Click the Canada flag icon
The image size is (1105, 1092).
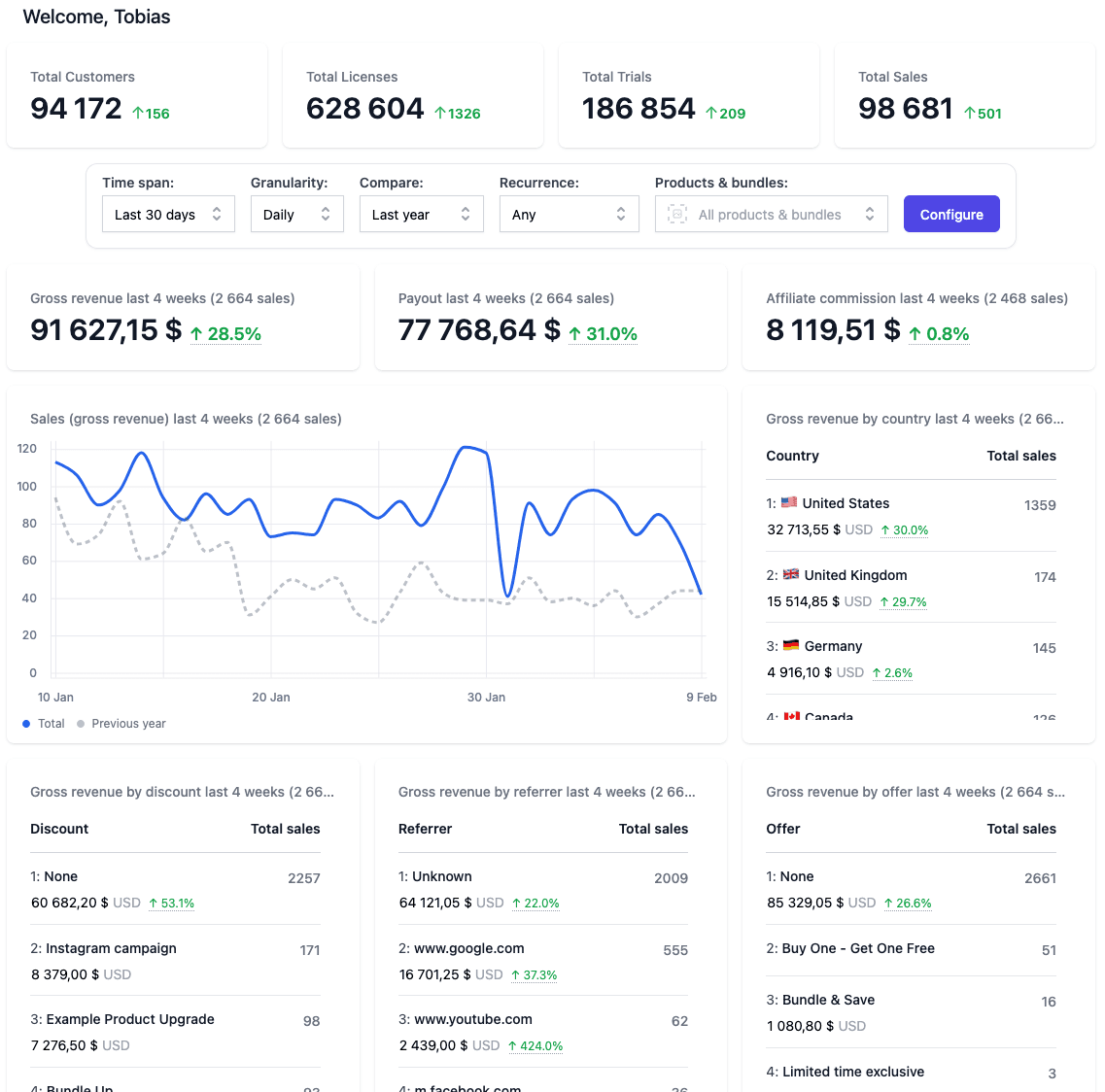pyautogui.click(x=790, y=718)
